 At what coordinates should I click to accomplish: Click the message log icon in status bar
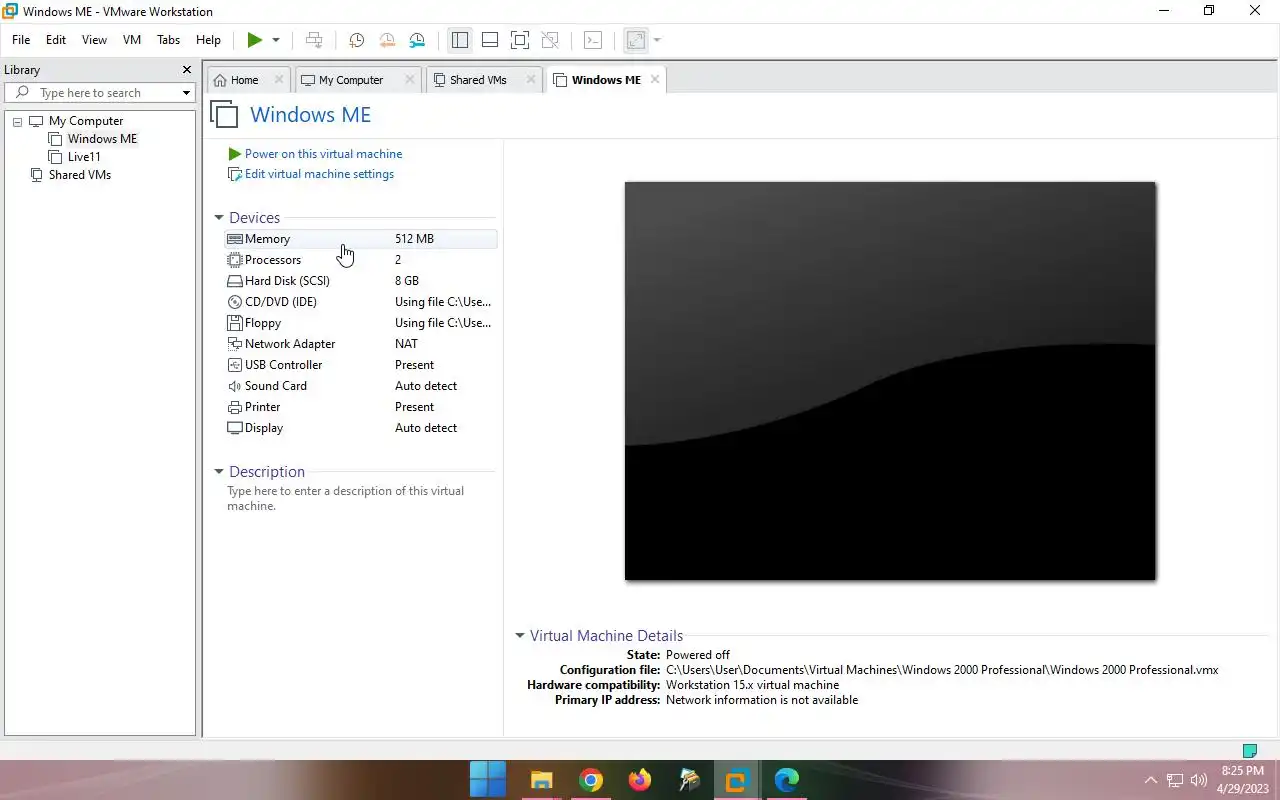tap(1249, 751)
